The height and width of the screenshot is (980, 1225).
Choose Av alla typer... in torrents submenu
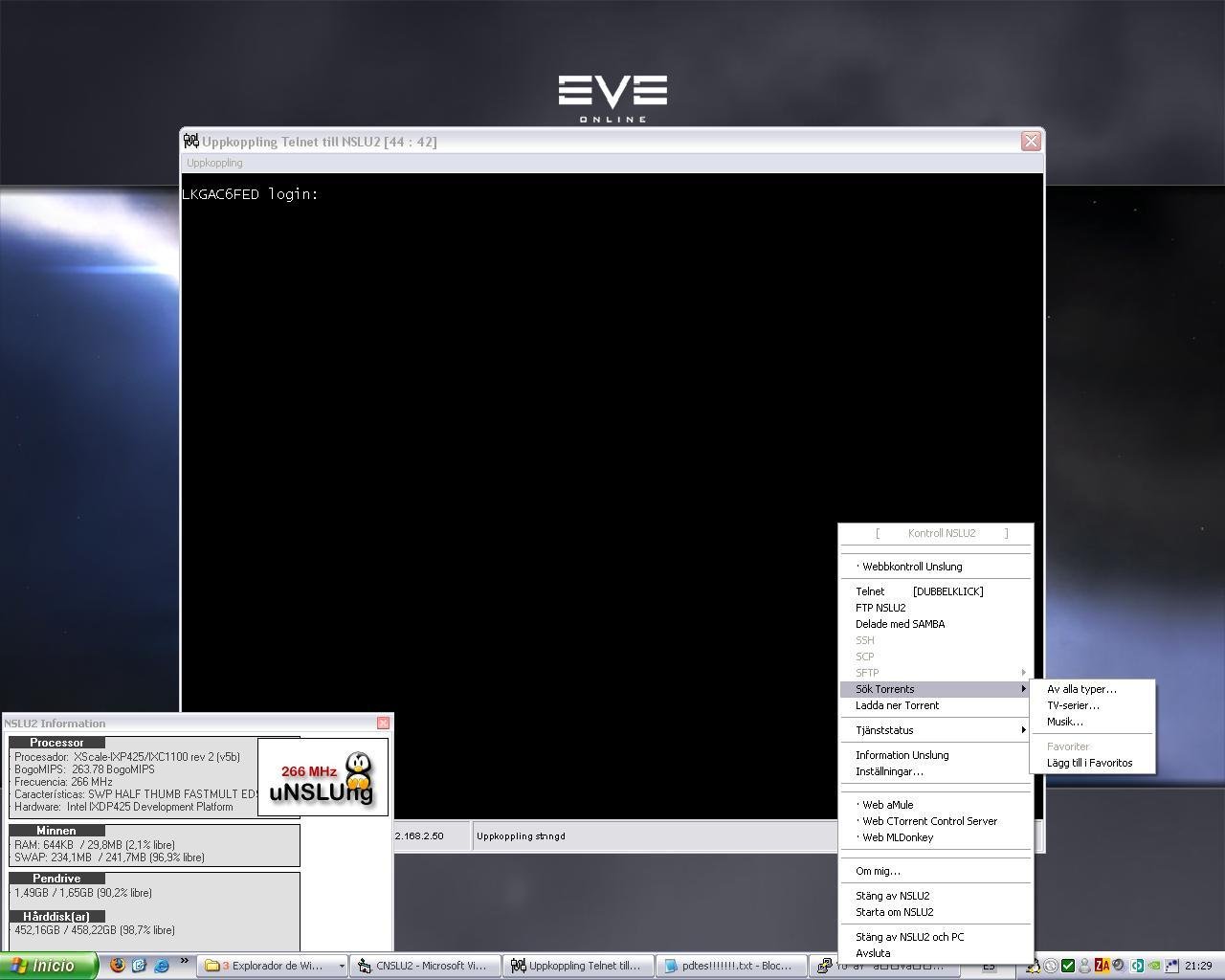[1092, 689]
